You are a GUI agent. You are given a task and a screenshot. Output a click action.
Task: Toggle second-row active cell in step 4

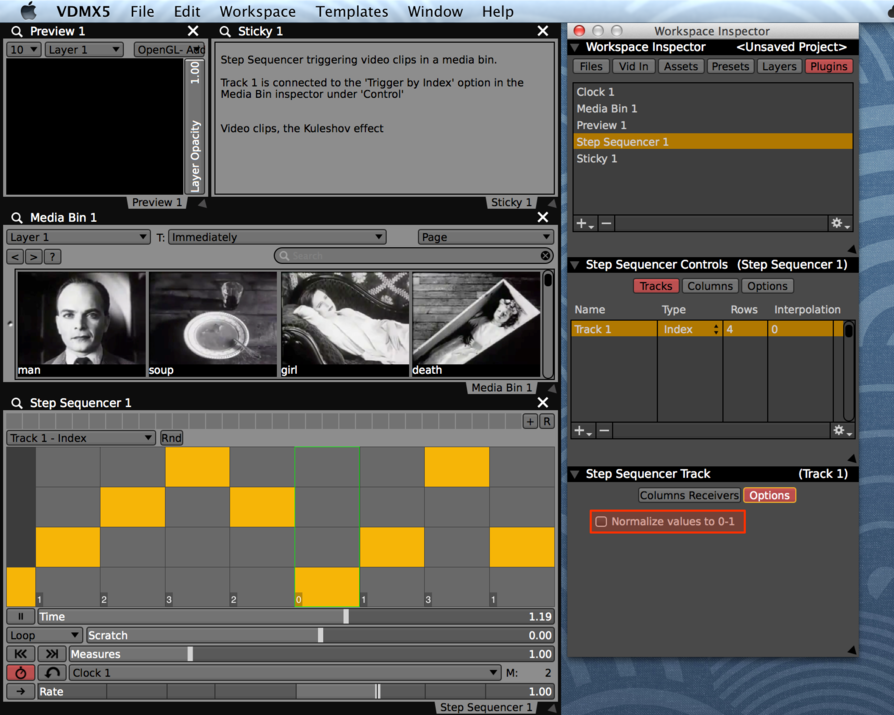click(x=262, y=507)
